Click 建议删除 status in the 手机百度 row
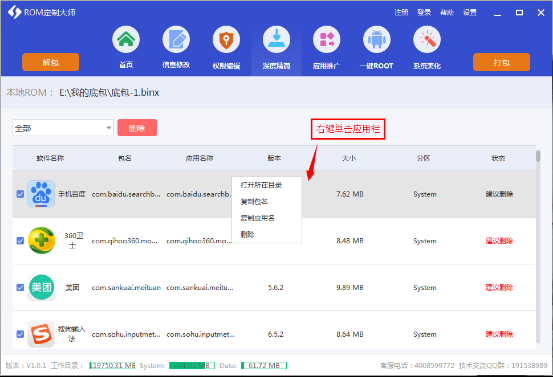 (499, 194)
